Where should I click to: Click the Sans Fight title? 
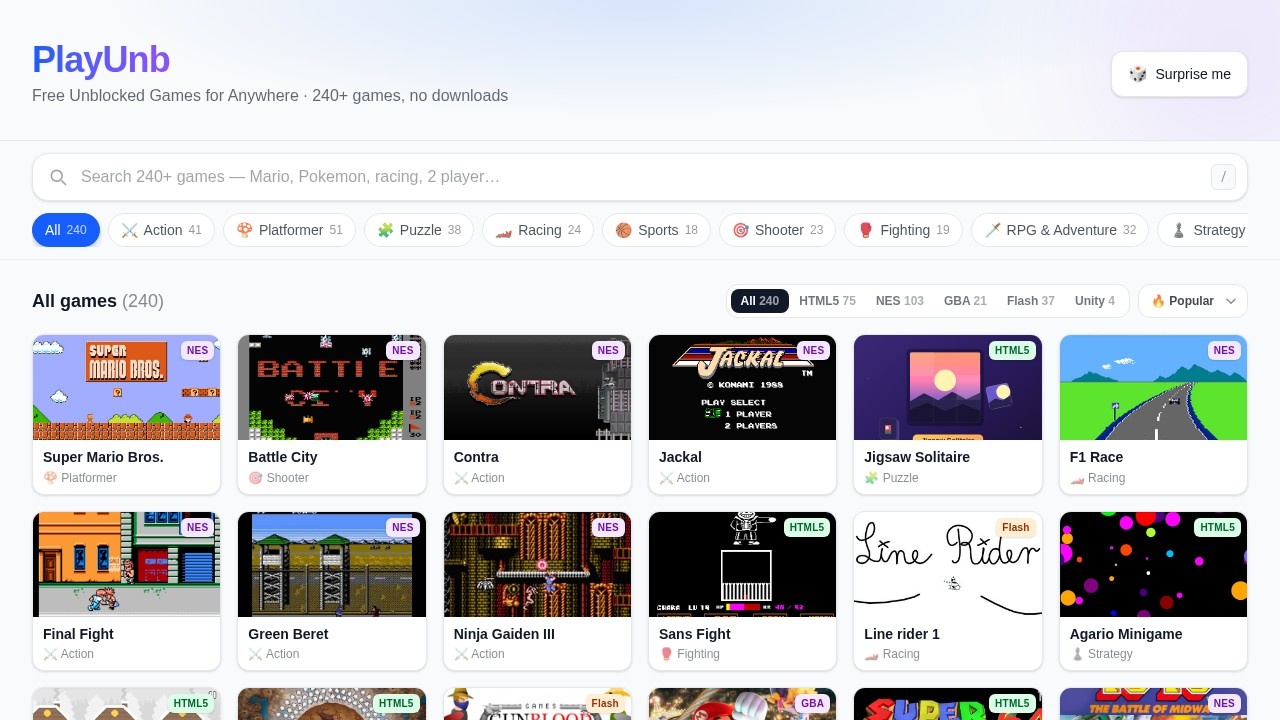(695, 634)
